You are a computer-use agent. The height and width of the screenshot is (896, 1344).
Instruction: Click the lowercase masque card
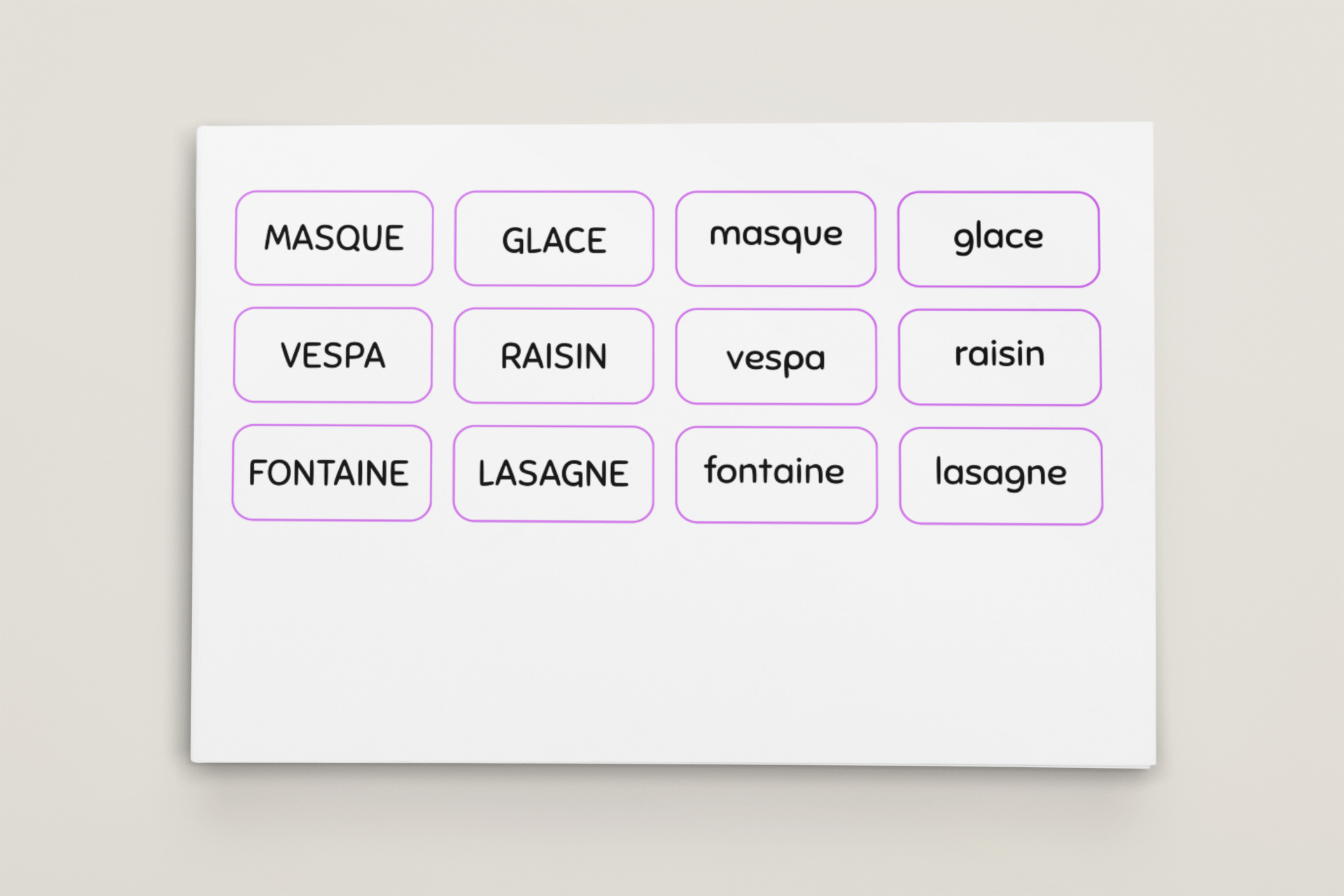(x=776, y=239)
